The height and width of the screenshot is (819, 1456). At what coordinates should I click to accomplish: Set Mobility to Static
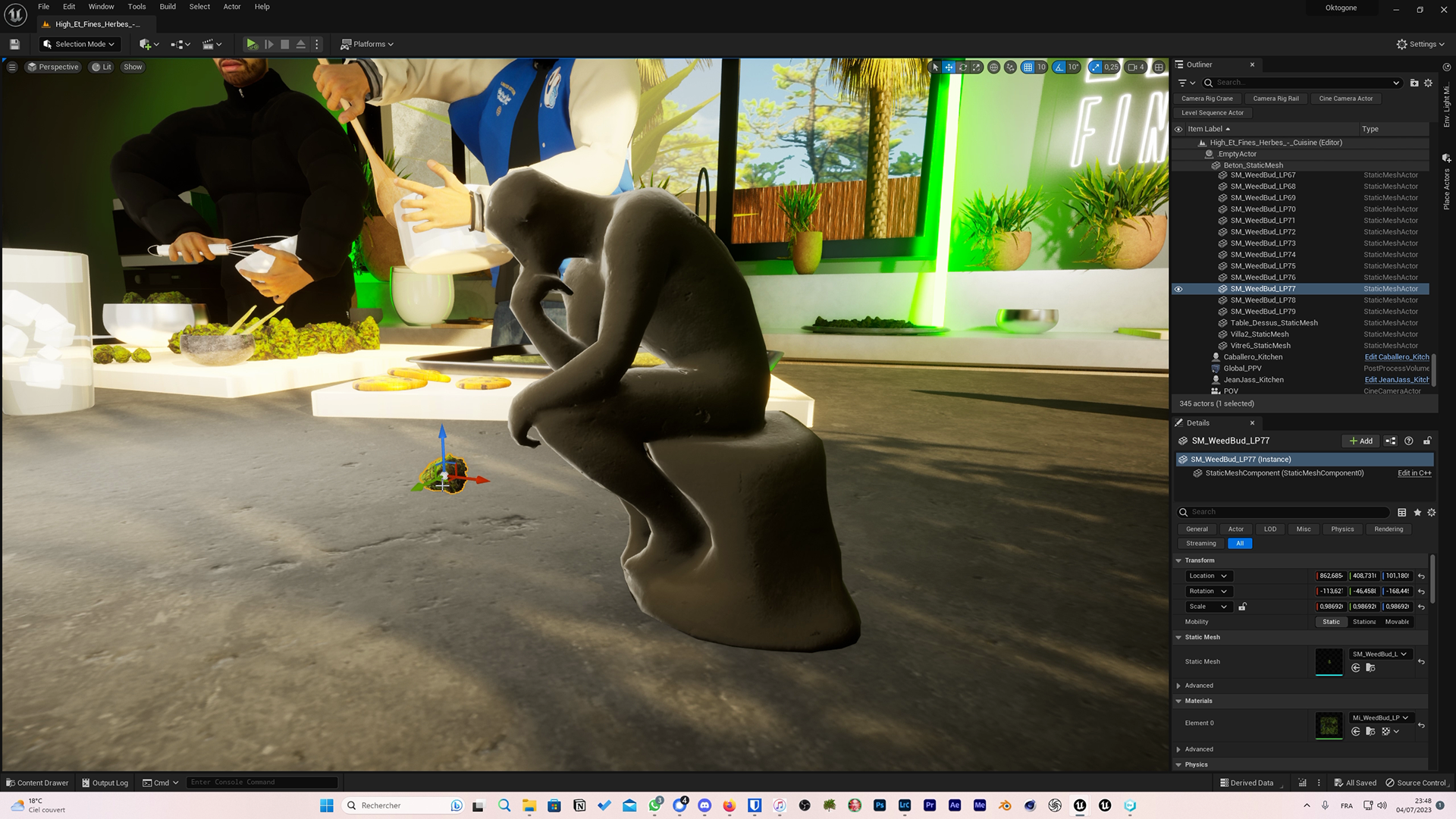(x=1331, y=622)
